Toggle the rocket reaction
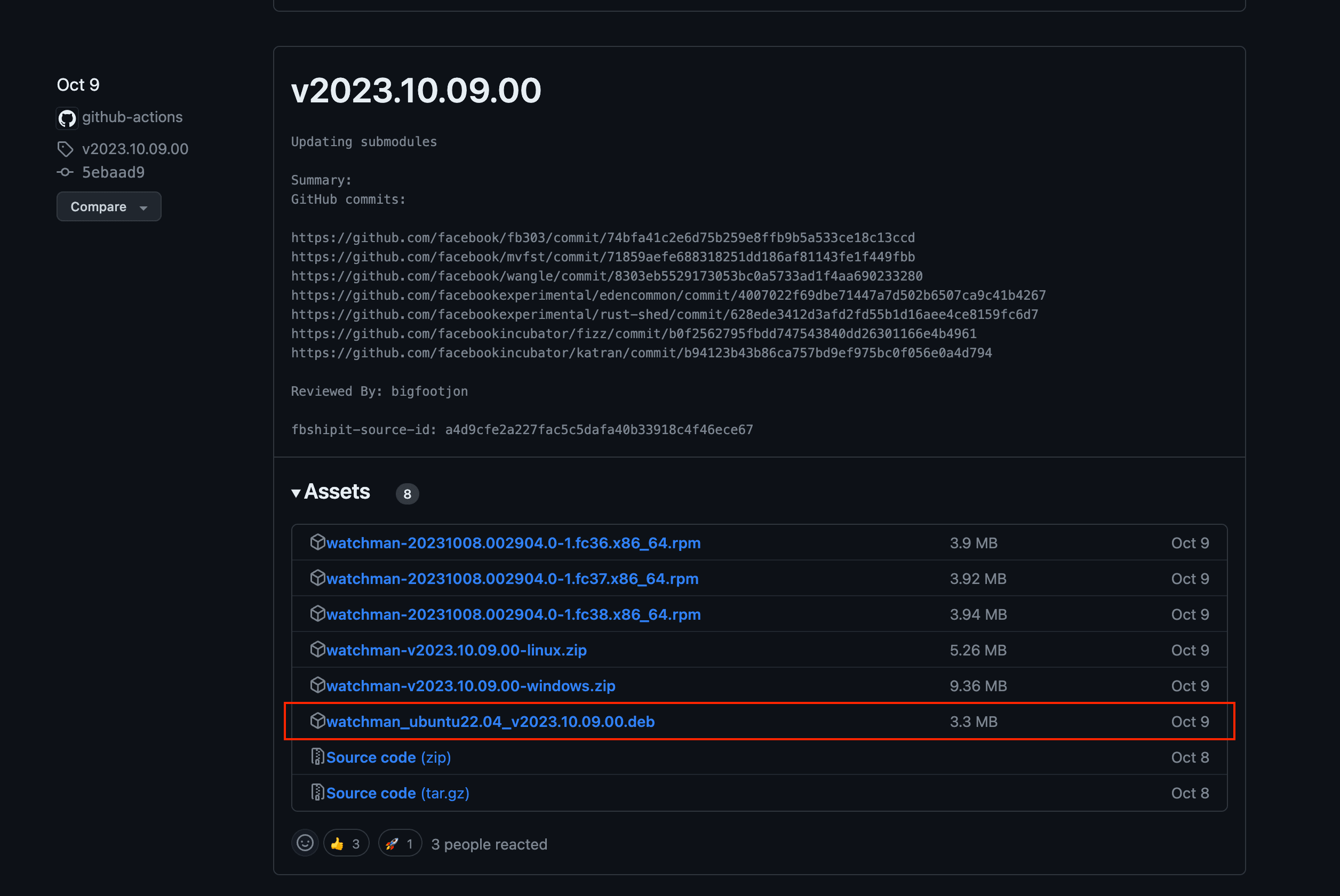Screen dimensions: 1340x896 pyautogui.click(x=400, y=843)
